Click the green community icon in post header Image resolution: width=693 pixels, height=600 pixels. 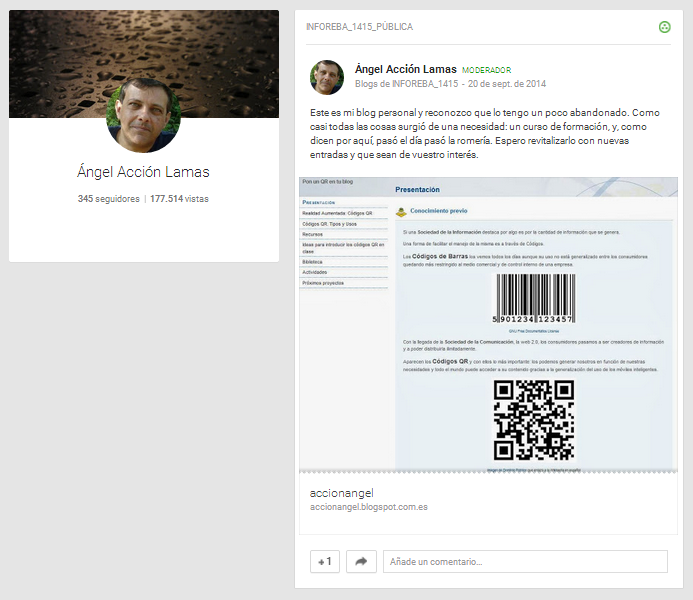click(x=665, y=27)
